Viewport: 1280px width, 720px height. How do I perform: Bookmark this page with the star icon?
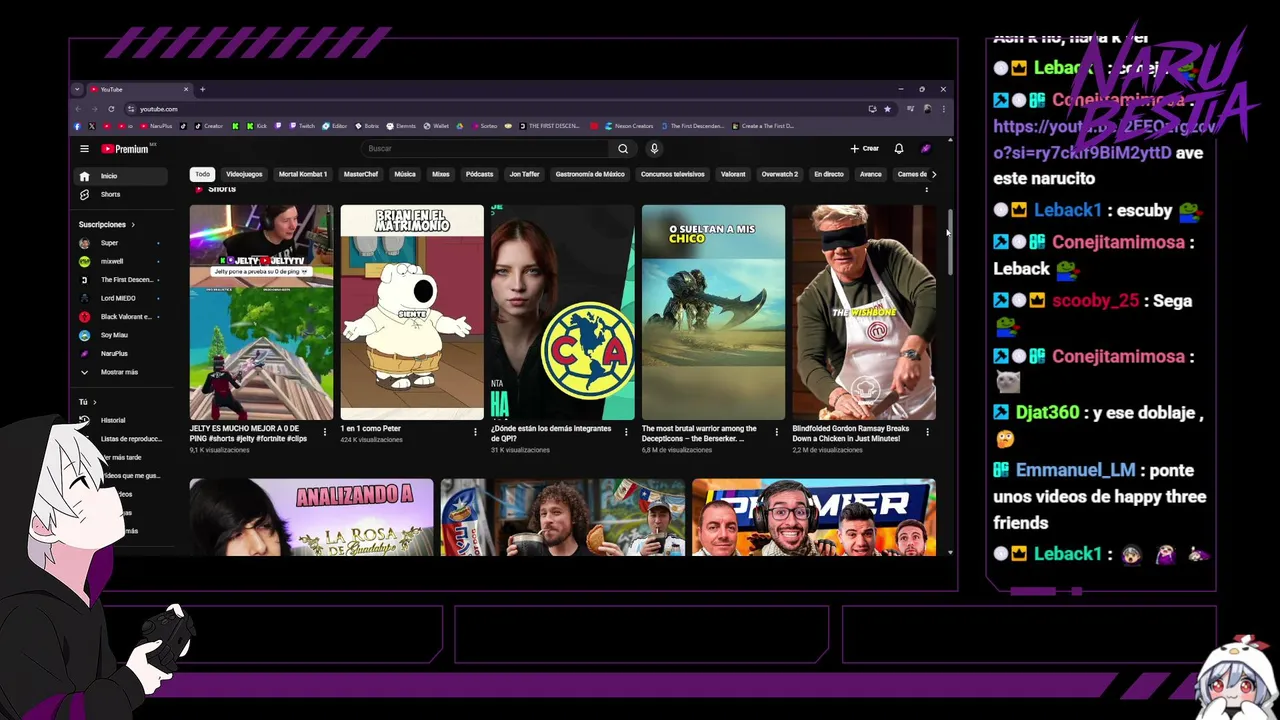click(886, 109)
